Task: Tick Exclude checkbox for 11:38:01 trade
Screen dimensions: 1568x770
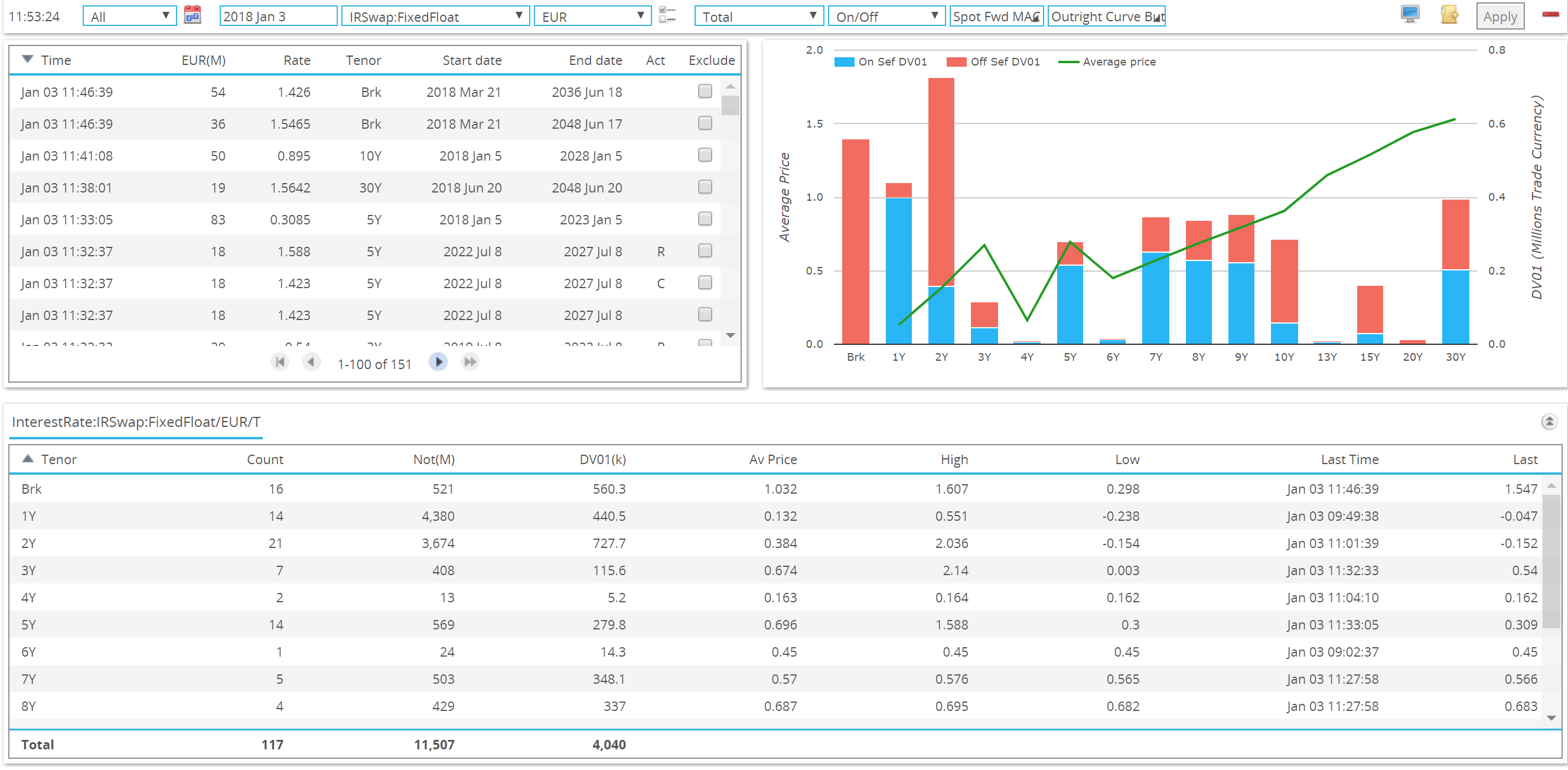Action: click(x=705, y=187)
